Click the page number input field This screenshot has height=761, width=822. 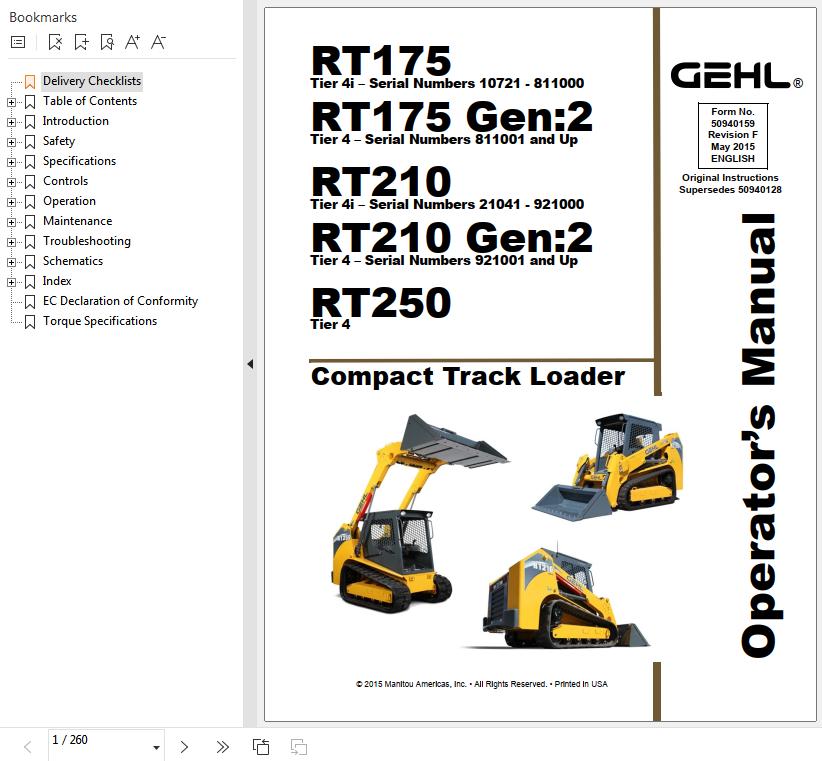99,745
